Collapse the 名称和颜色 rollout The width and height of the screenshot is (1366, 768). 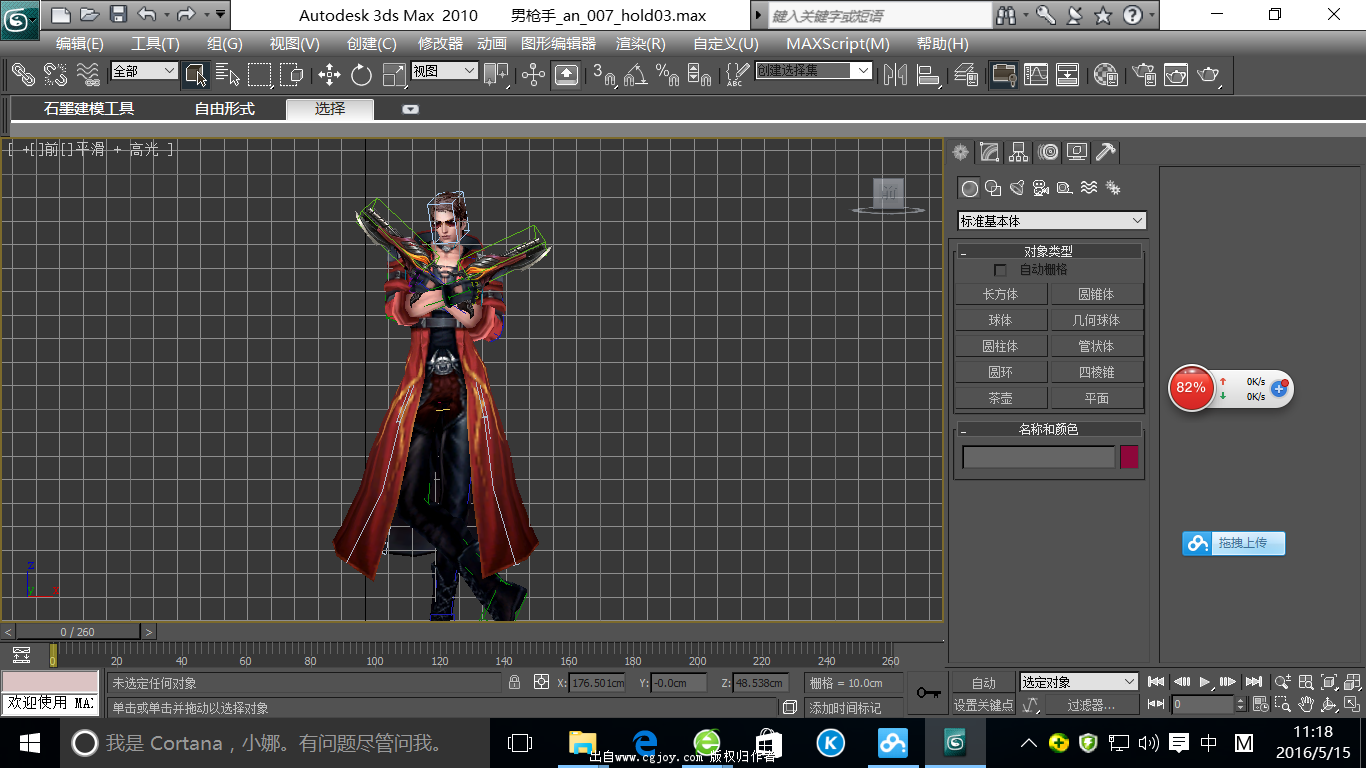pos(1048,429)
